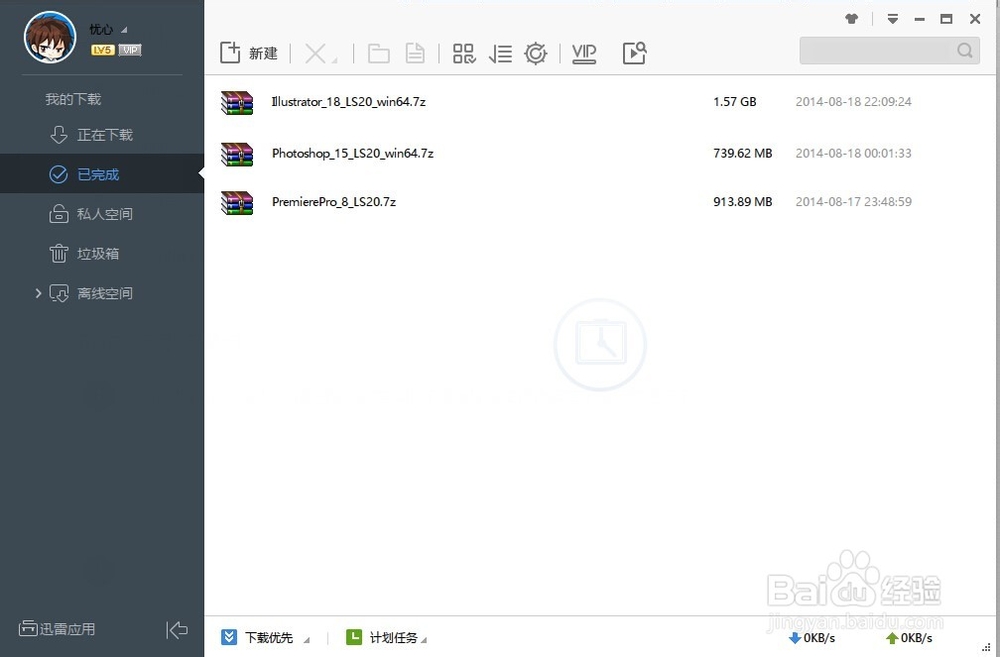Image resolution: width=1000 pixels, height=657 pixels.
Task: Click the LV5 level badge
Action: [103, 50]
